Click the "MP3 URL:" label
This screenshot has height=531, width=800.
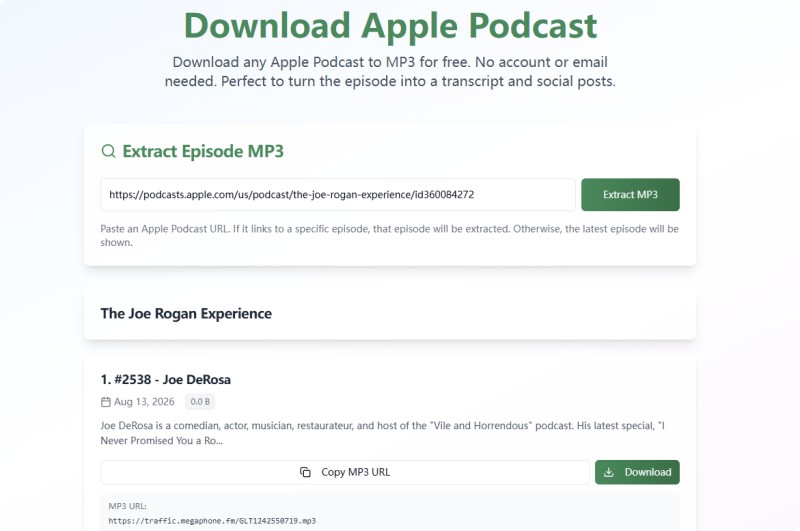[128, 506]
